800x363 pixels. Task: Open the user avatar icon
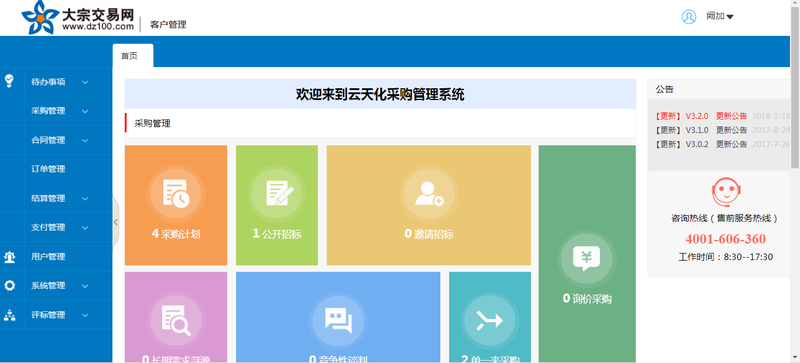click(x=689, y=17)
